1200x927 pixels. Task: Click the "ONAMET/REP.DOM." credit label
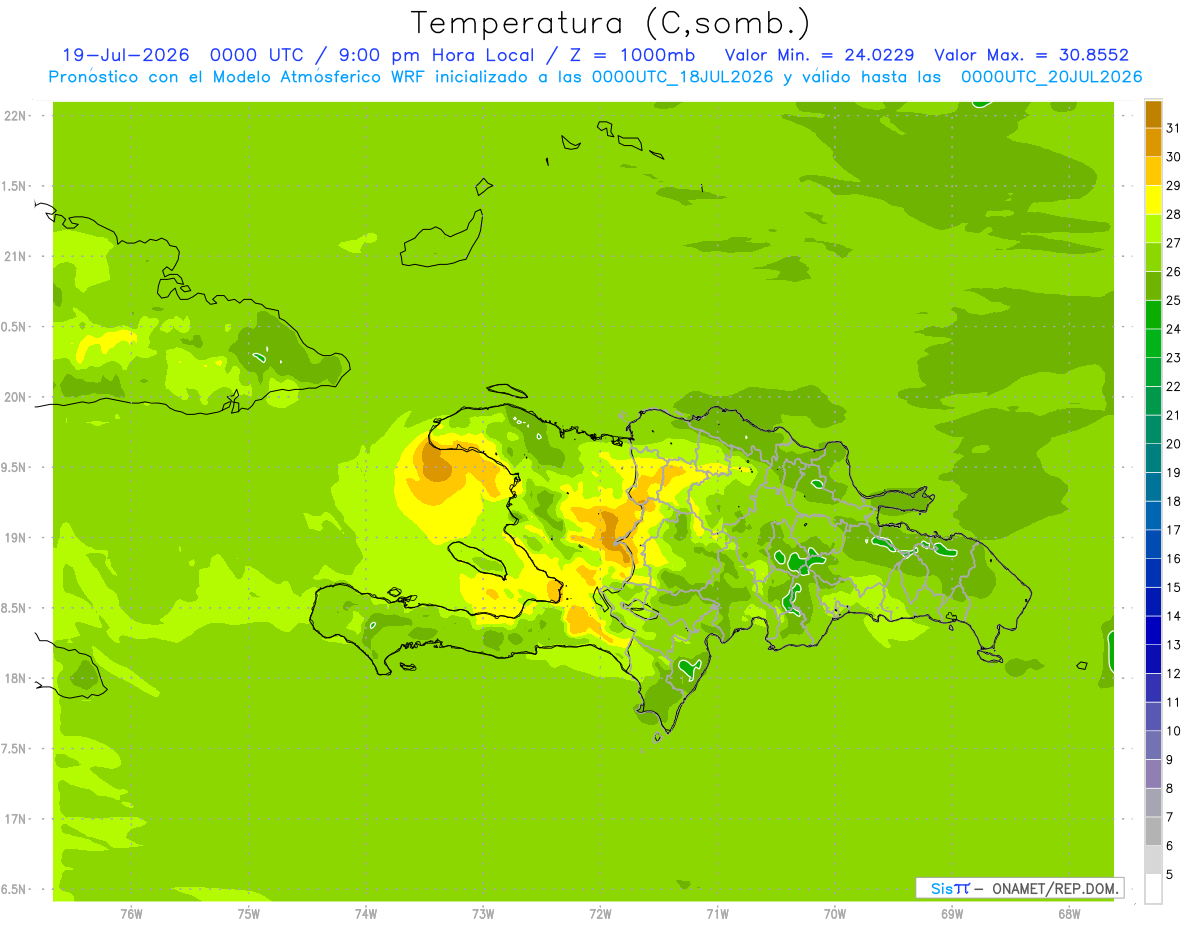click(x=1055, y=888)
